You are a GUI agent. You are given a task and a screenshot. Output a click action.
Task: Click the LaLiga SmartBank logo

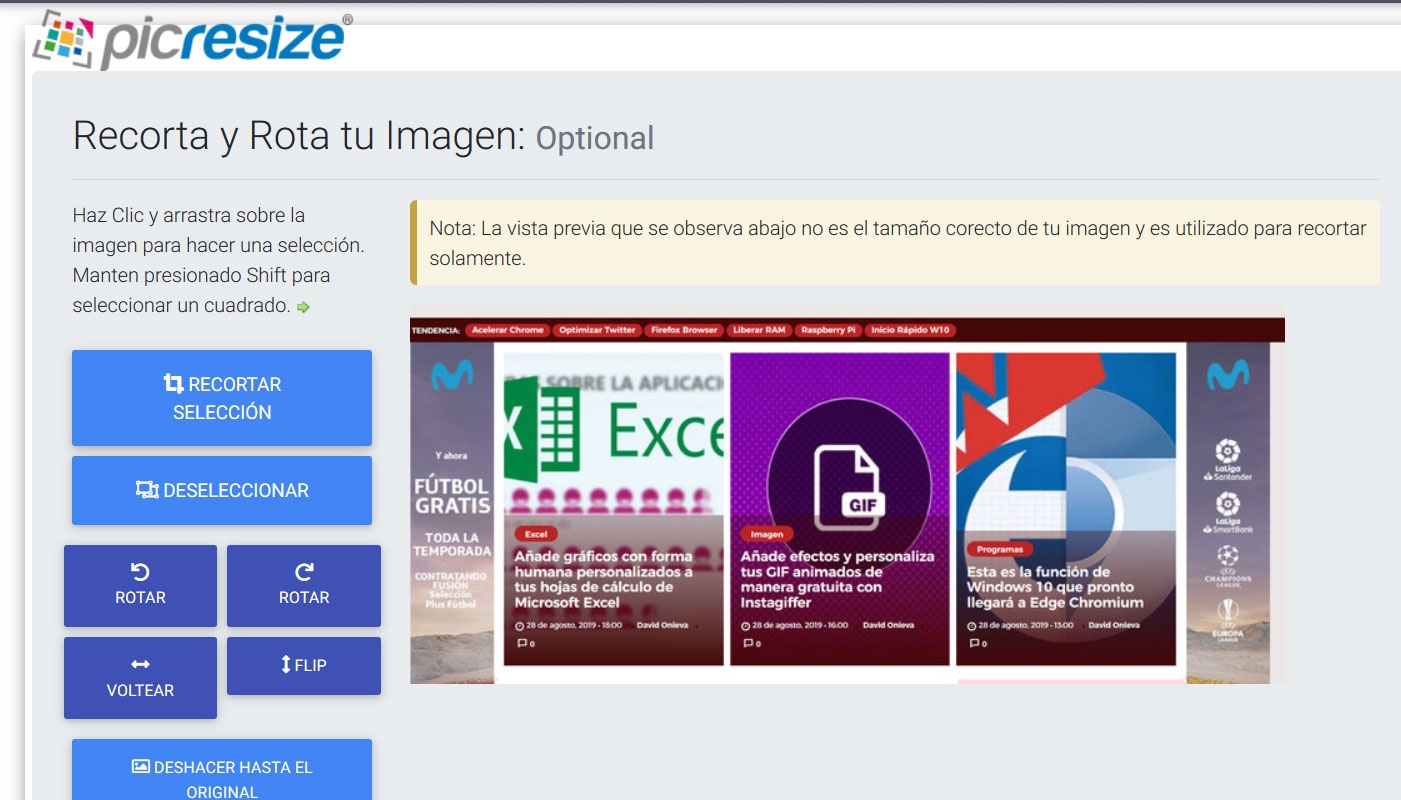point(1227,512)
